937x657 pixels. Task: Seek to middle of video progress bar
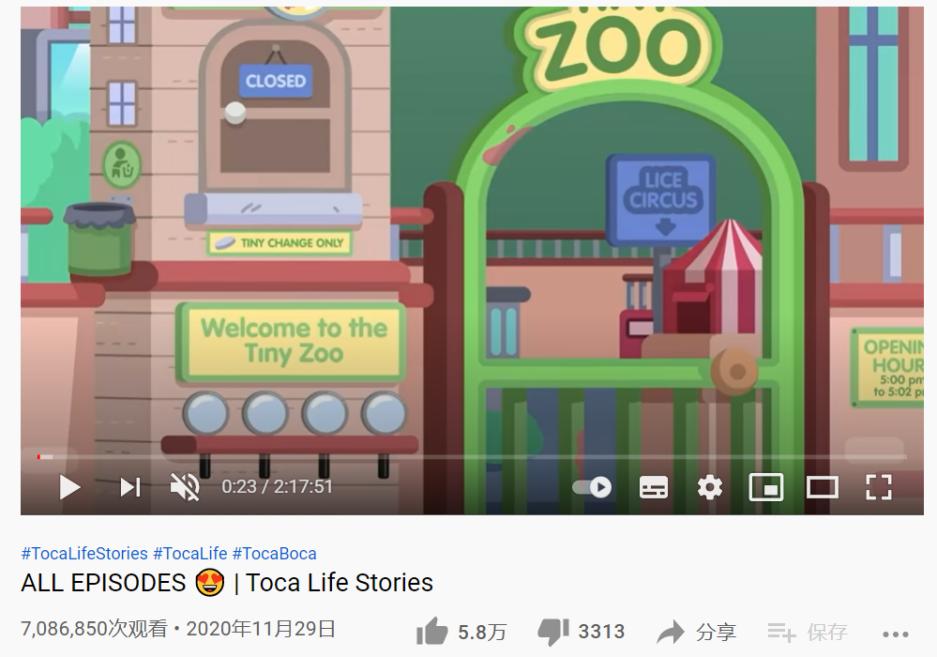pos(472,457)
